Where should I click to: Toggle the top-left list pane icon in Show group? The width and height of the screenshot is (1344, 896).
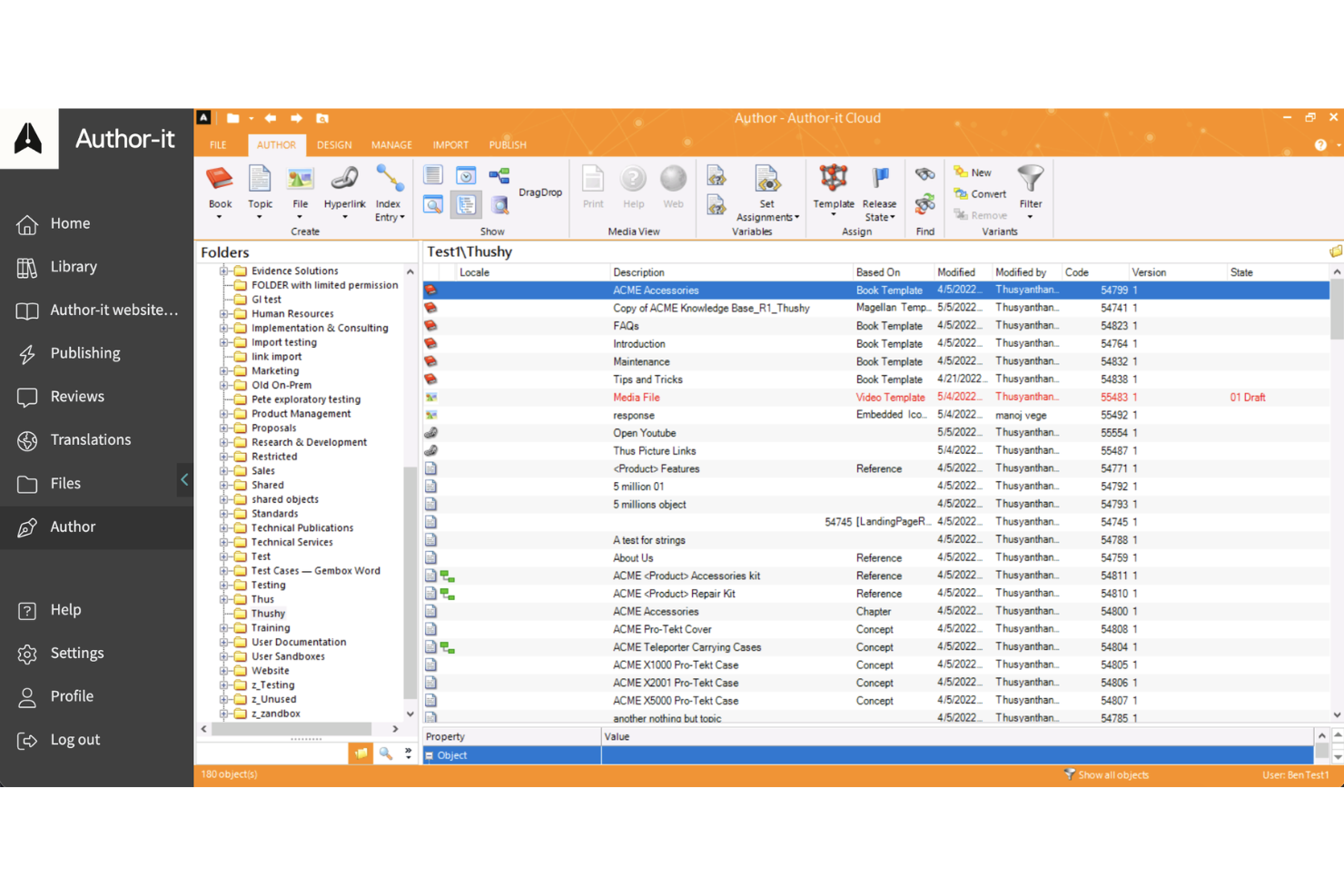433,175
